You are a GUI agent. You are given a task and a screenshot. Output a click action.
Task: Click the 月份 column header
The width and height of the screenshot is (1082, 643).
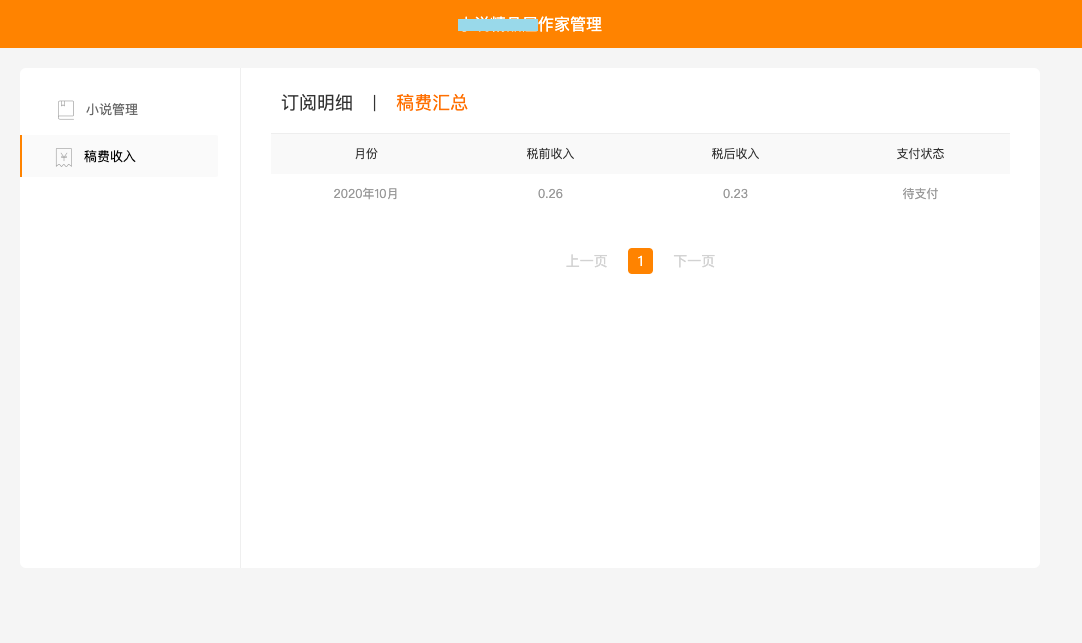(366, 154)
